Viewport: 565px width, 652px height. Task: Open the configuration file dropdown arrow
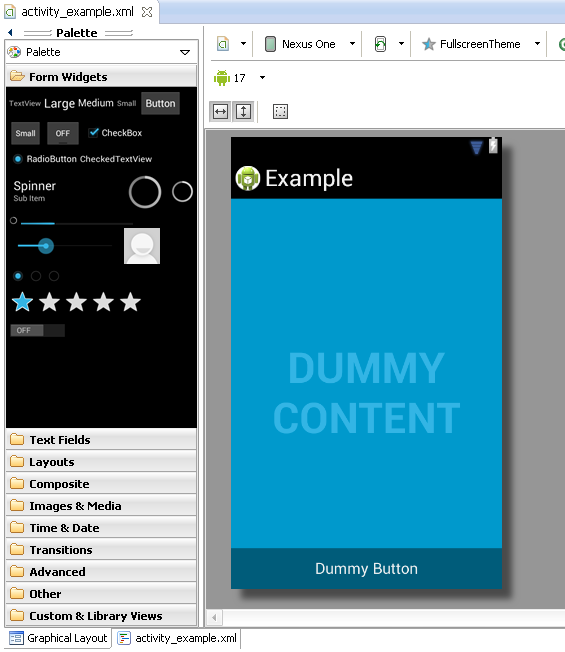click(244, 43)
